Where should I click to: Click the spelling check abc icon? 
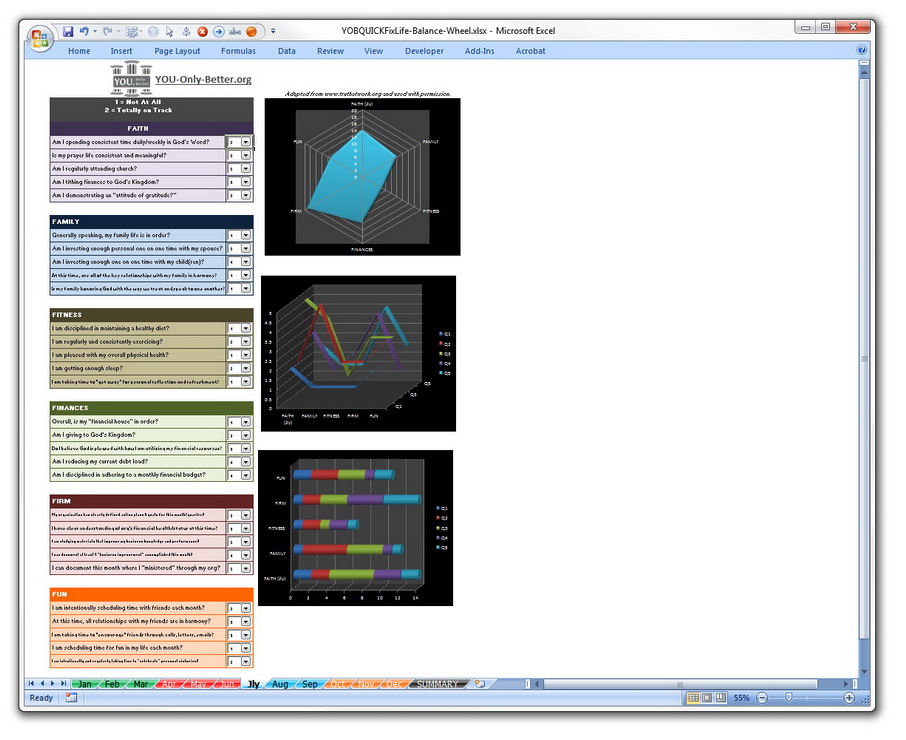point(235,31)
